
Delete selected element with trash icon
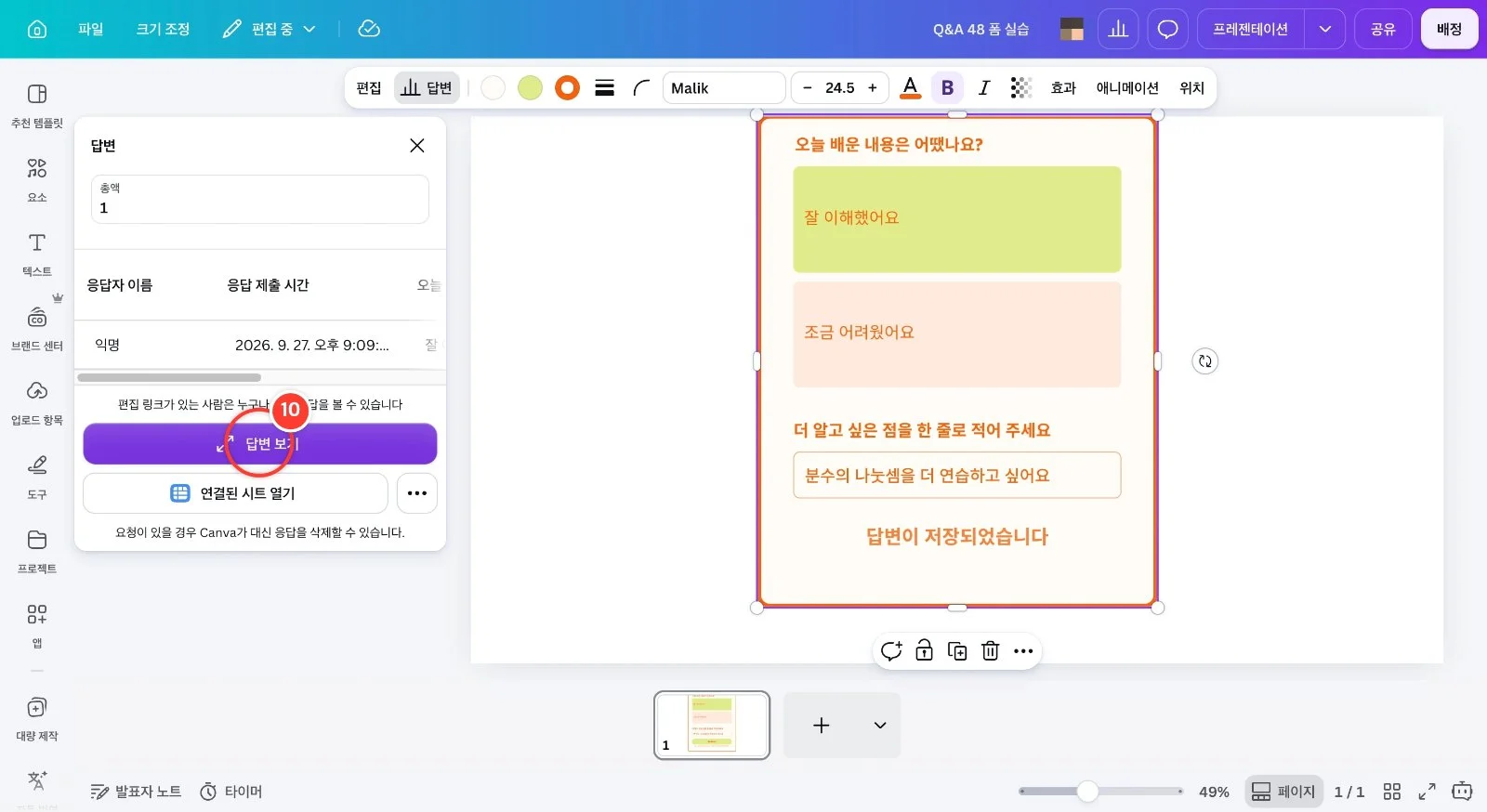click(991, 651)
